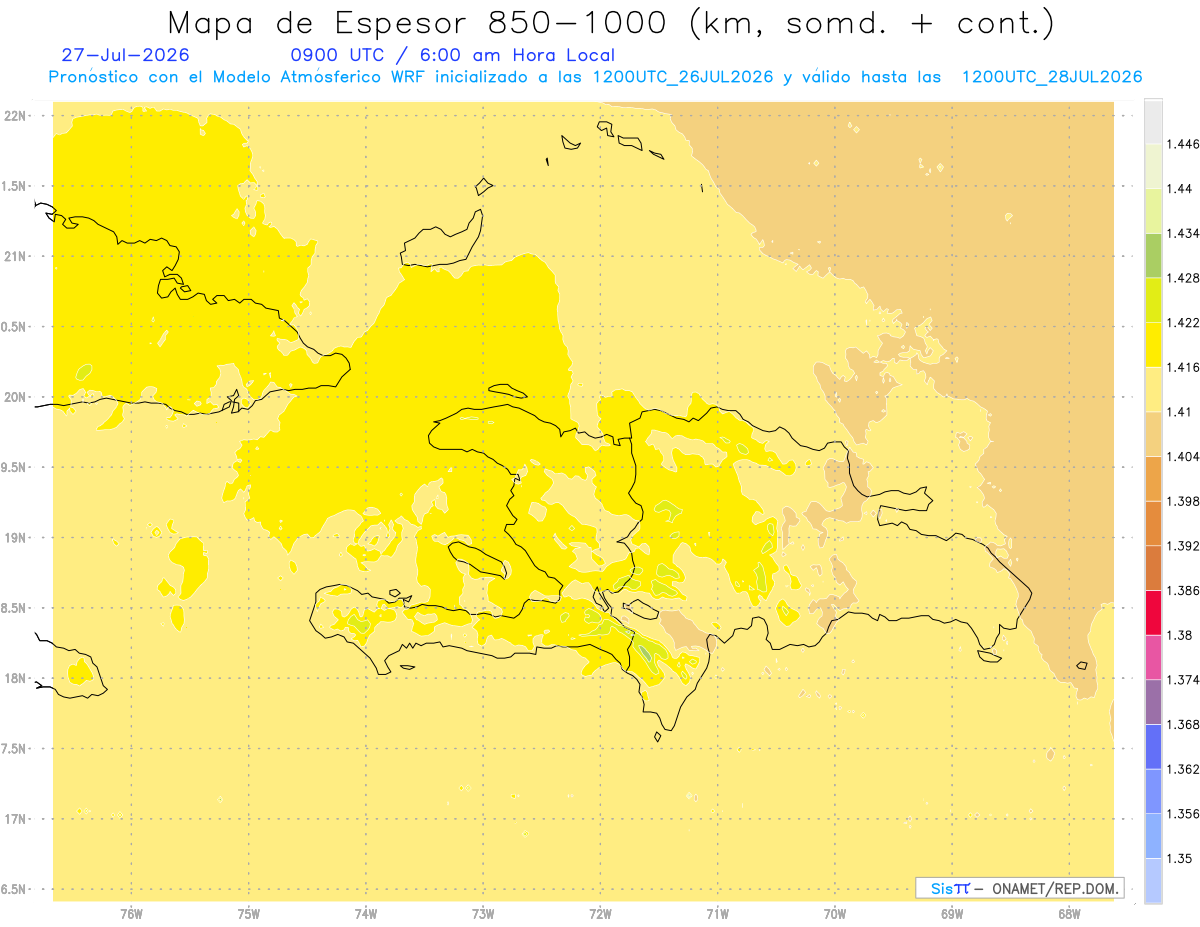
Task: Click the legend value '1.368'
Action: [1183, 724]
